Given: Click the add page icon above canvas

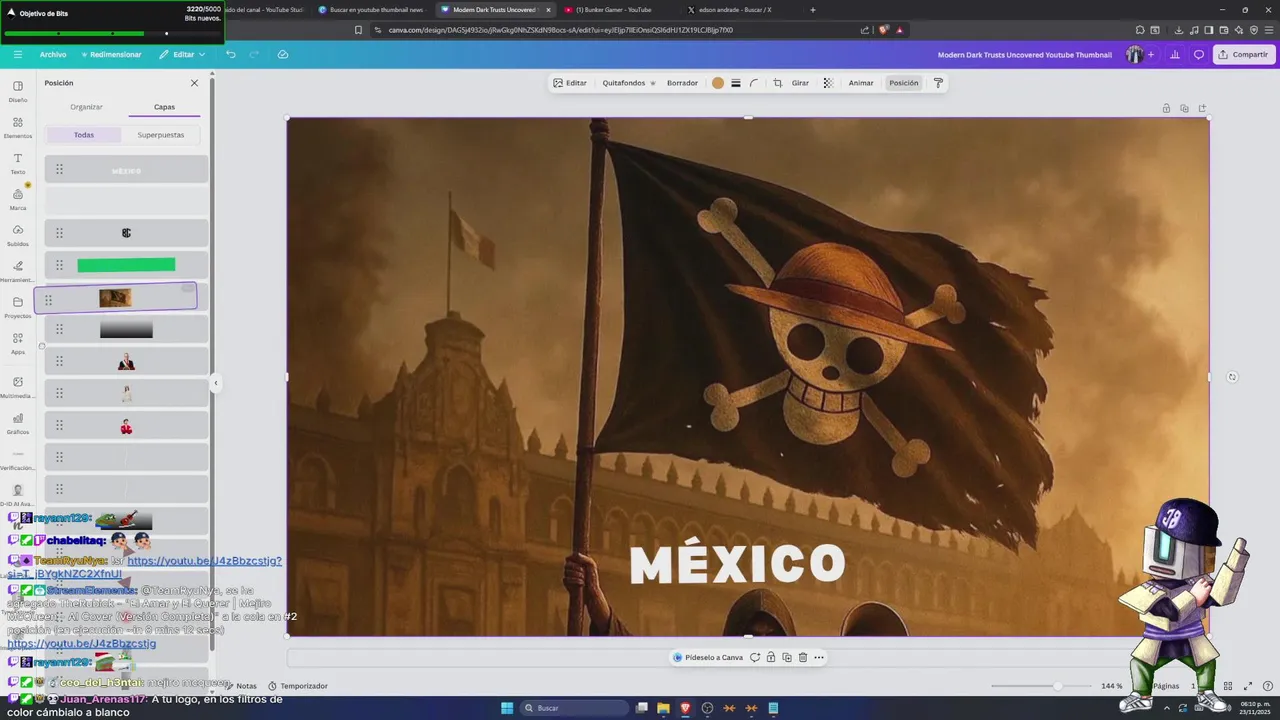Looking at the screenshot, I should (x=1202, y=108).
